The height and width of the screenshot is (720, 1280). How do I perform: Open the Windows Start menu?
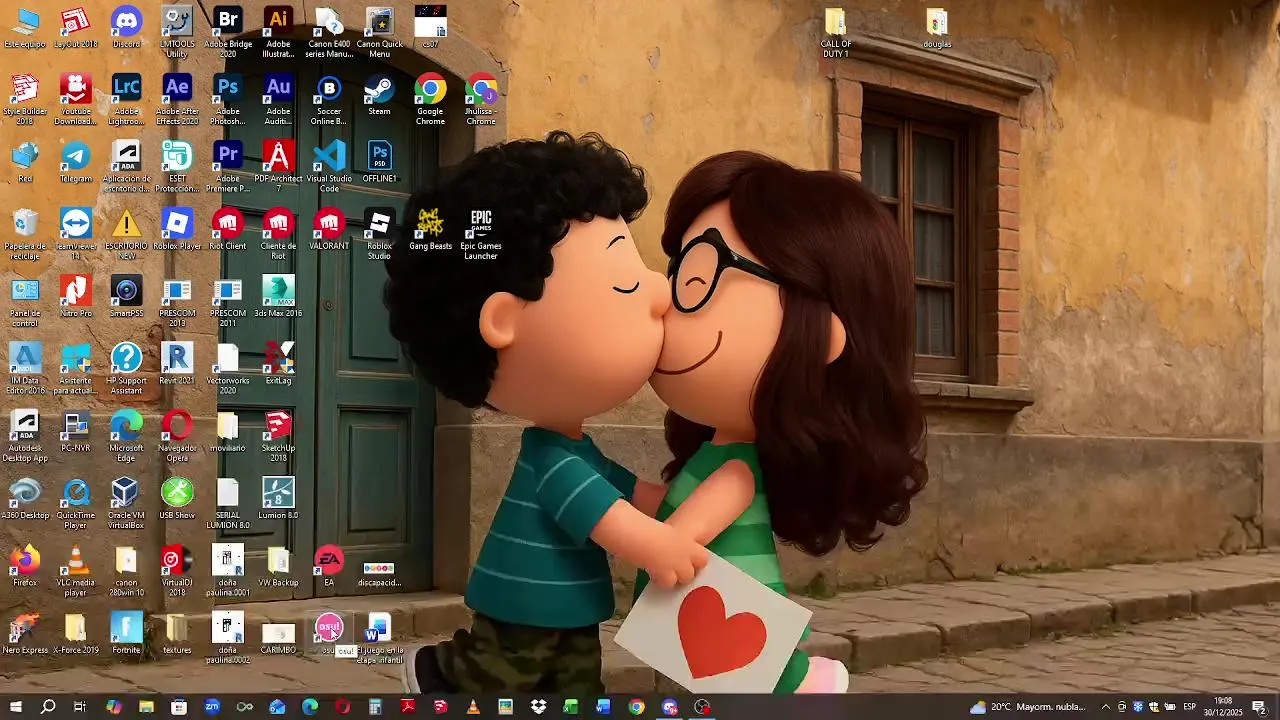coord(16,707)
